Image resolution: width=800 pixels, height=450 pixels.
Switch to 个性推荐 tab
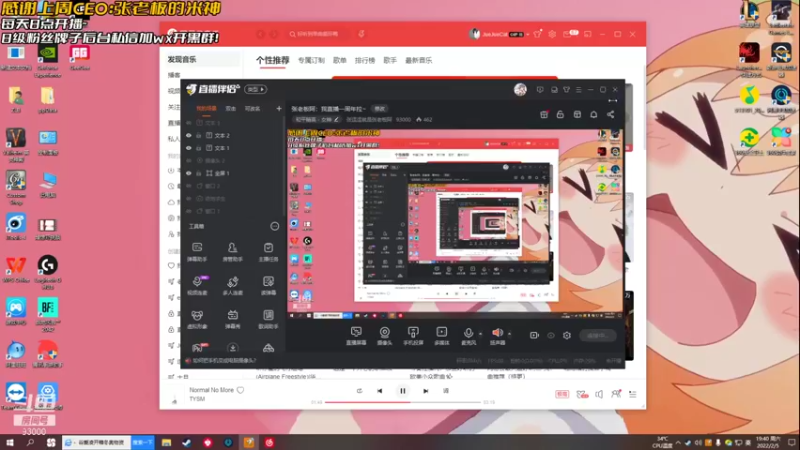click(272, 60)
